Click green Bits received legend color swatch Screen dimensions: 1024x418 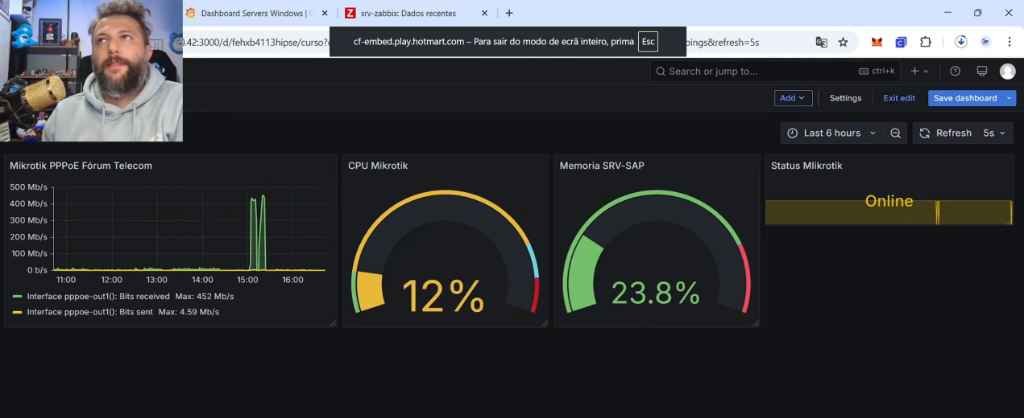click(x=18, y=297)
